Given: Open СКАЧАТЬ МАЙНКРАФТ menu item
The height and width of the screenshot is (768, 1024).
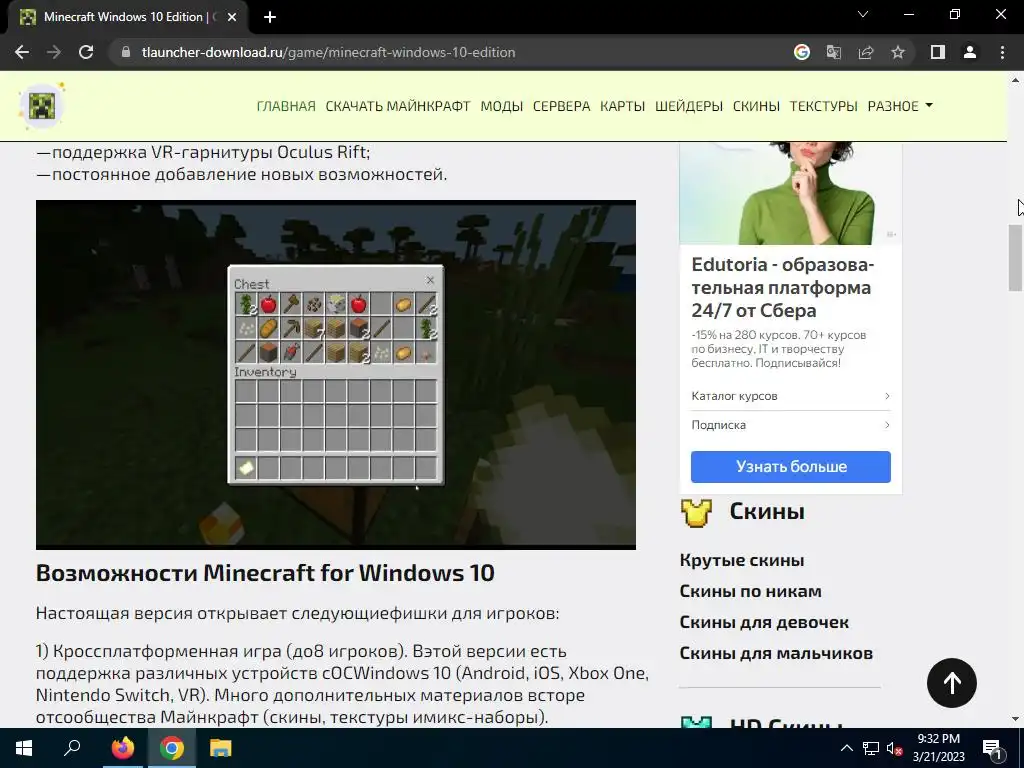Looking at the screenshot, I should tap(398, 106).
